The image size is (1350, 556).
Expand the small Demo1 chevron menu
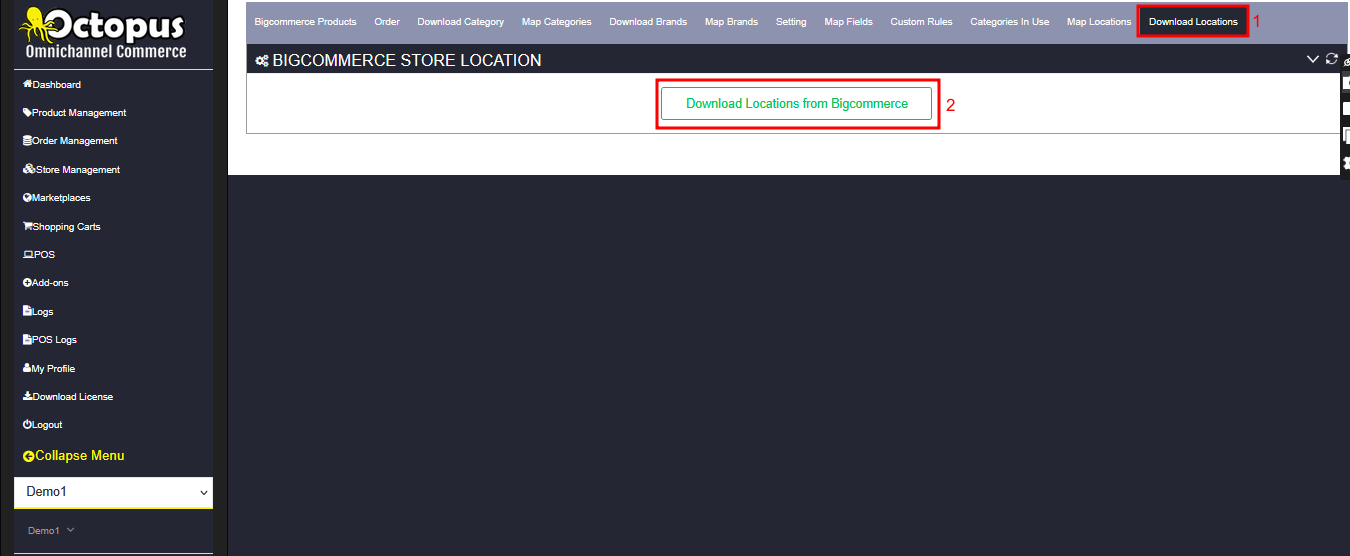(51, 531)
